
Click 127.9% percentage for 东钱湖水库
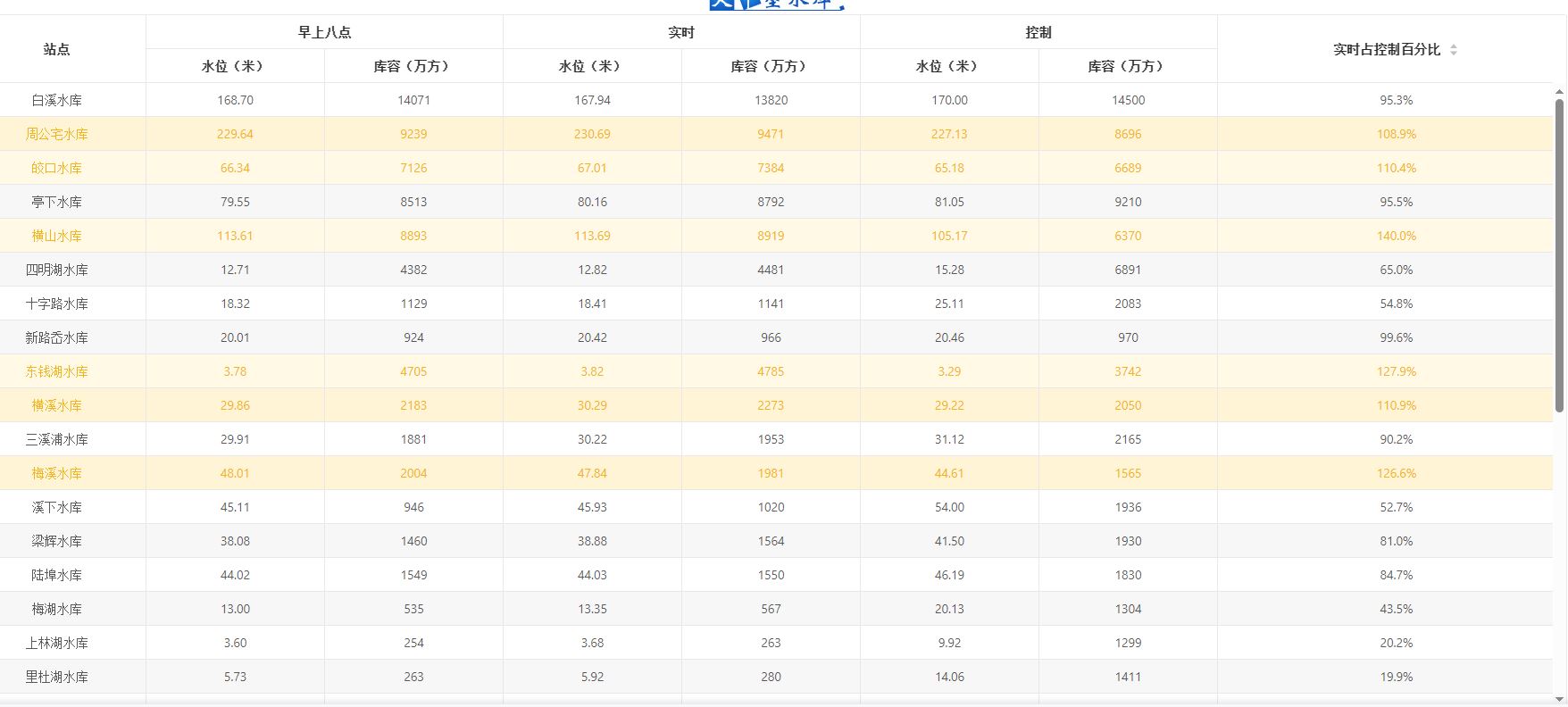pyautogui.click(x=1396, y=371)
